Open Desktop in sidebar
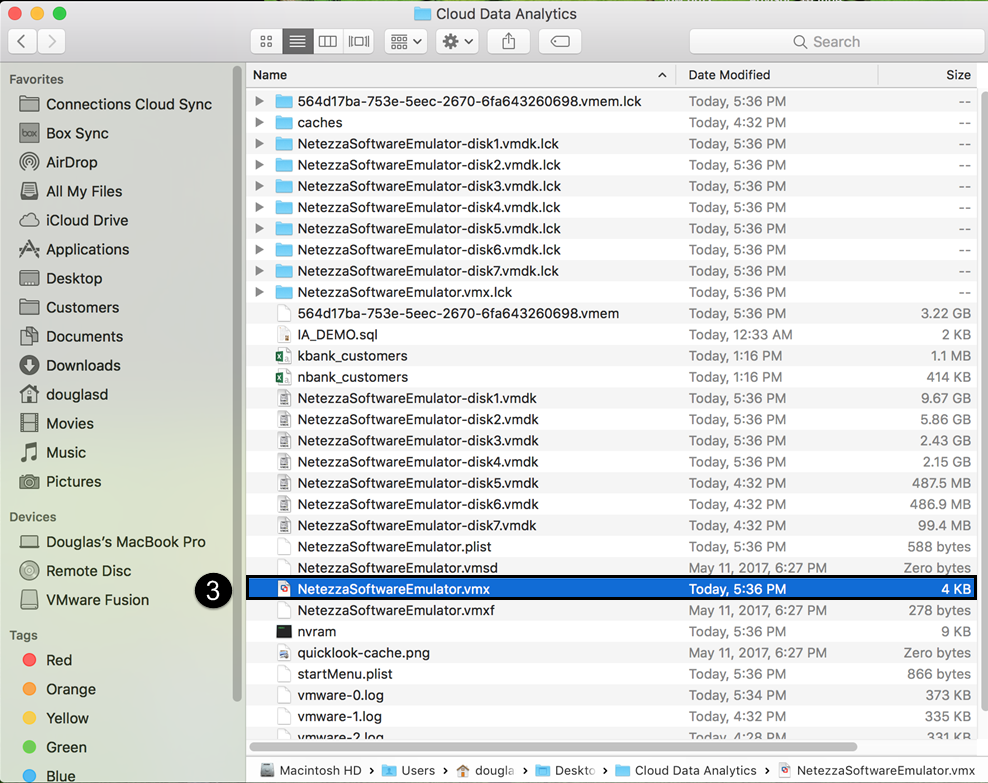988x783 pixels. click(x=60, y=278)
